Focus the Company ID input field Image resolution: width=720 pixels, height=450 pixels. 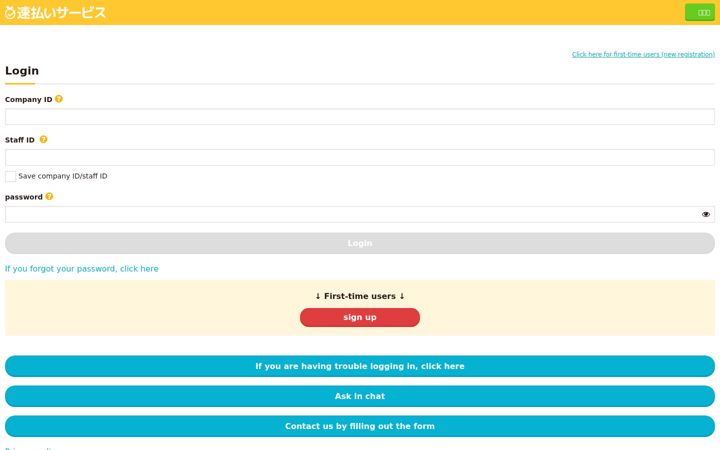coord(360,117)
